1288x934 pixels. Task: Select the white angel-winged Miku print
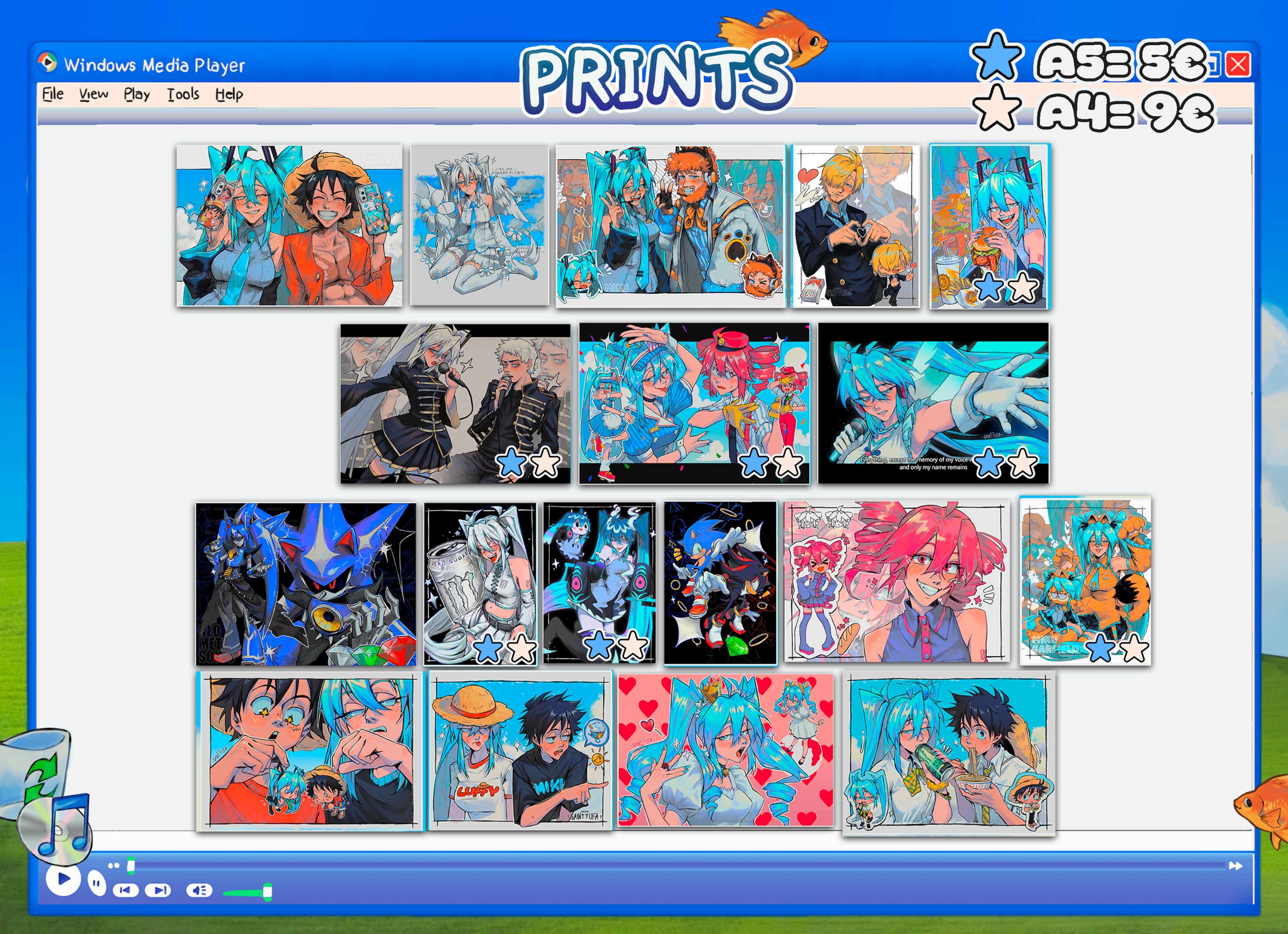click(479, 225)
